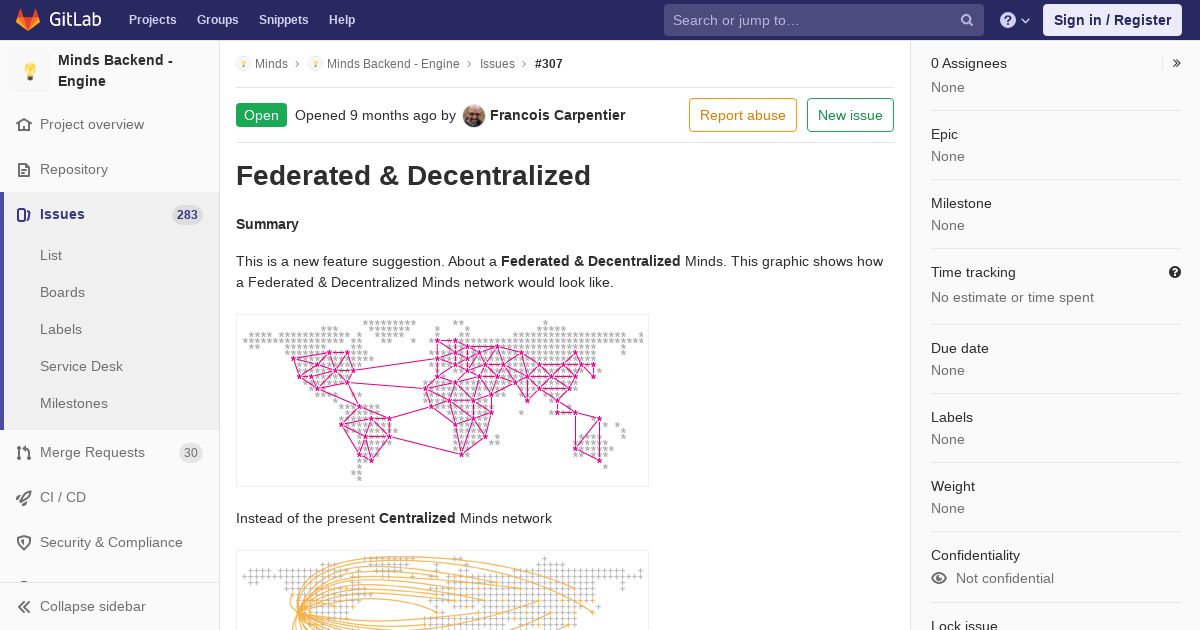Open the Milestones submenu item
This screenshot has height=630, width=1200.
click(x=74, y=404)
